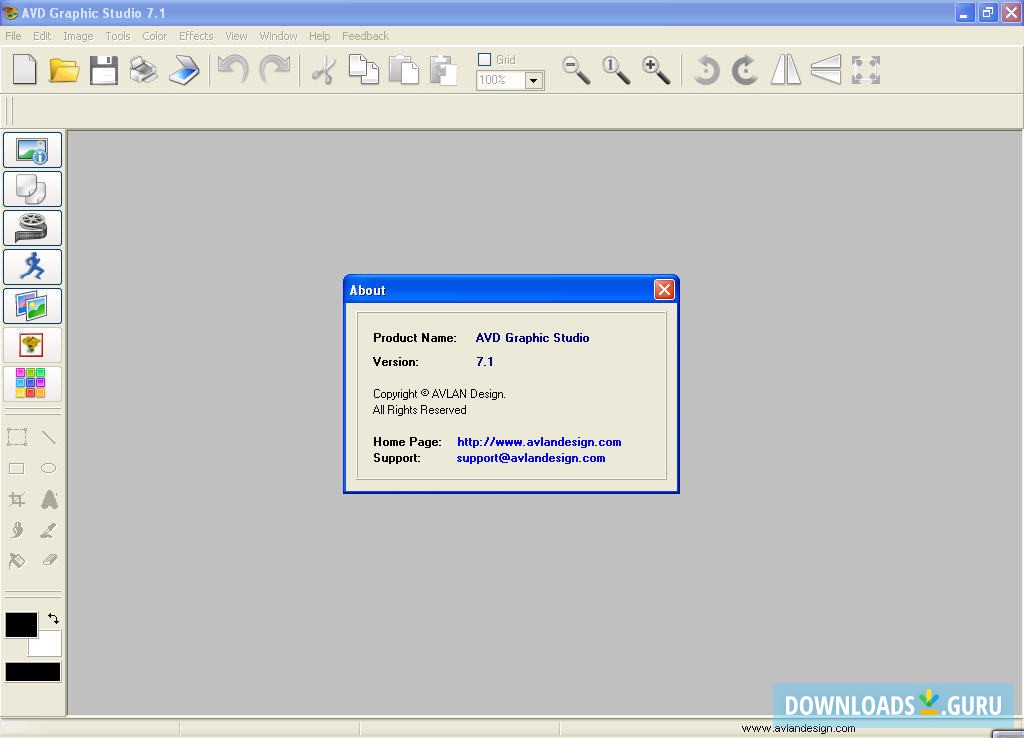This screenshot has width=1024, height=738.
Task: Select the ellipse drawing tool
Action: (x=49, y=468)
